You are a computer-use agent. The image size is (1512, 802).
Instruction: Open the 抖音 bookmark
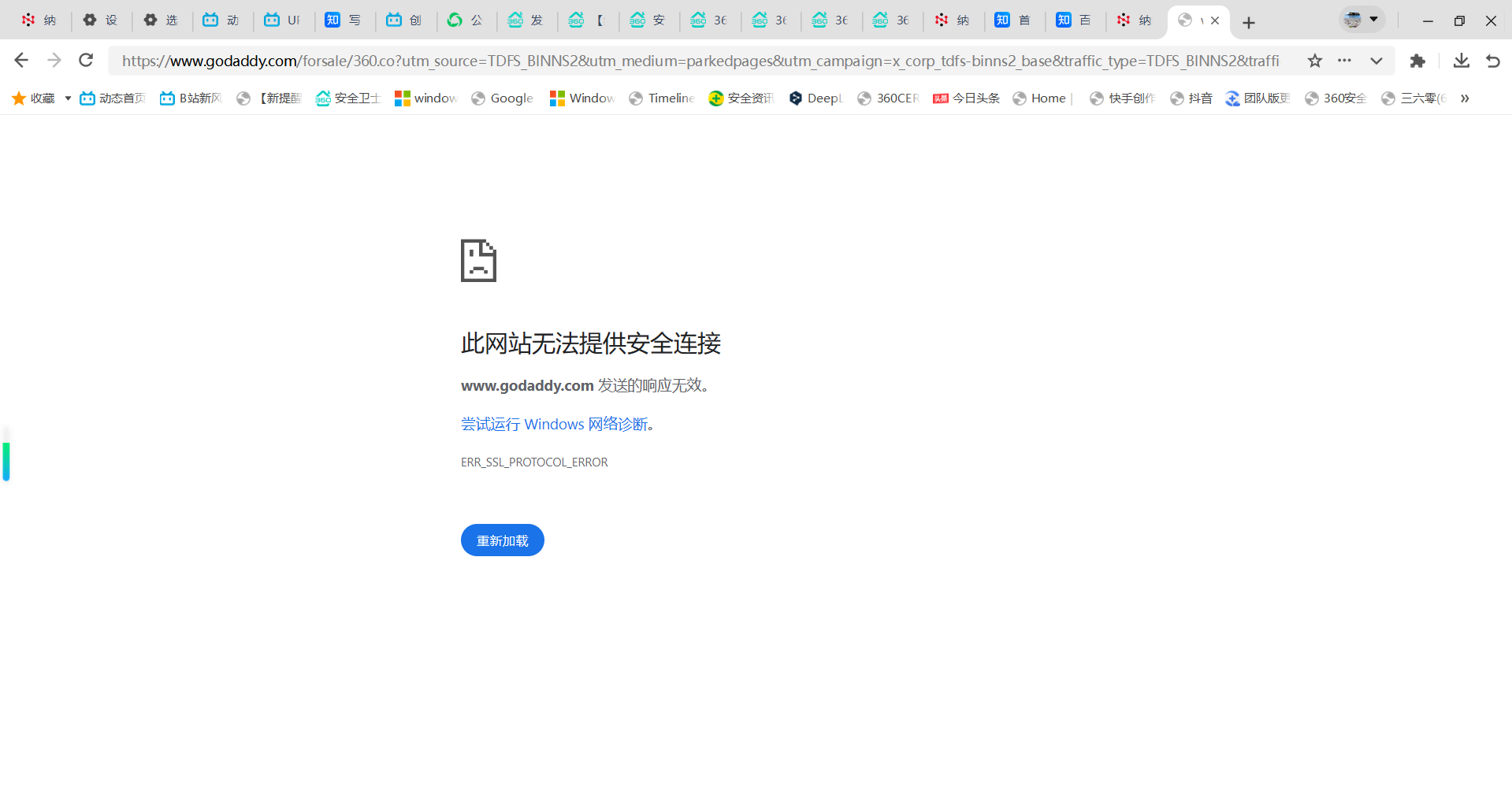[x=1191, y=98]
